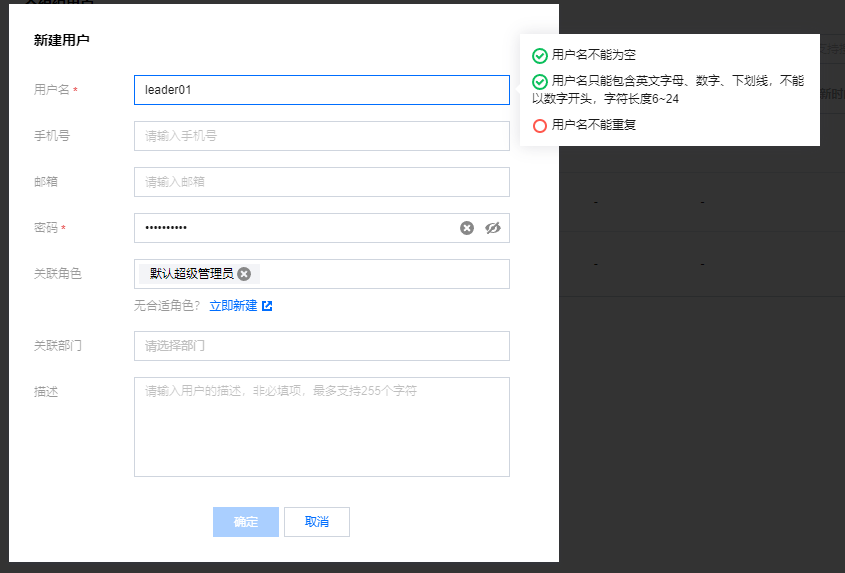Image resolution: width=845 pixels, height=573 pixels.
Task: Click inside the 密码 field
Action: click(294, 228)
